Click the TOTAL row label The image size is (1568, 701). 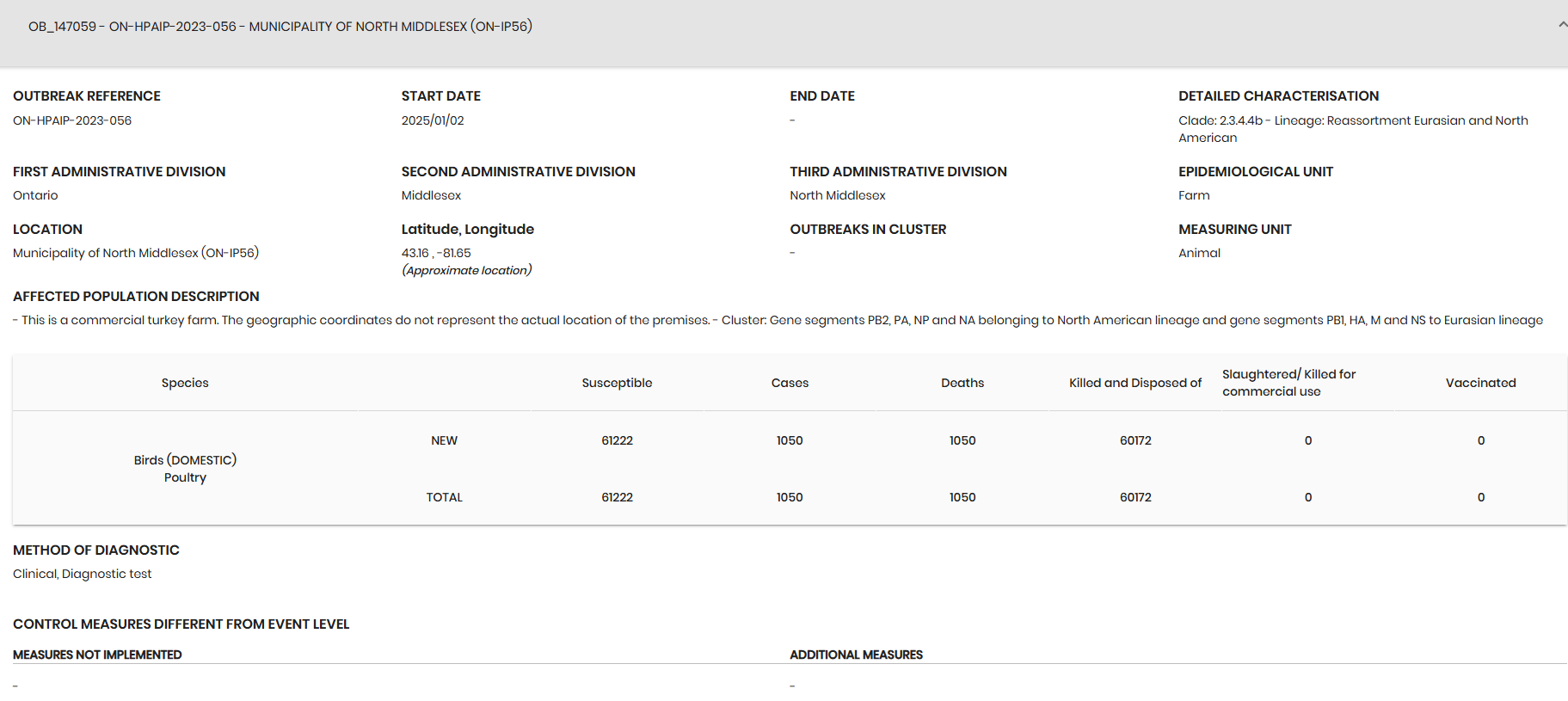point(444,497)
